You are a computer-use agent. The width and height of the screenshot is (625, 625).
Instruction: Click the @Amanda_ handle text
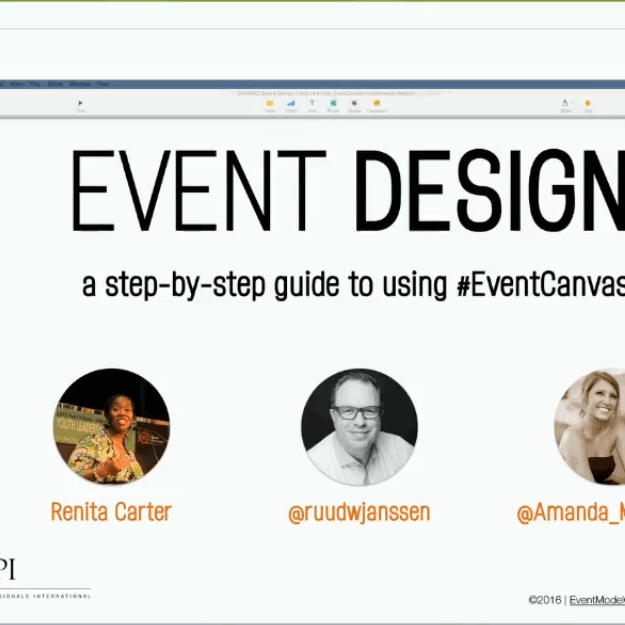pos(571,513)
